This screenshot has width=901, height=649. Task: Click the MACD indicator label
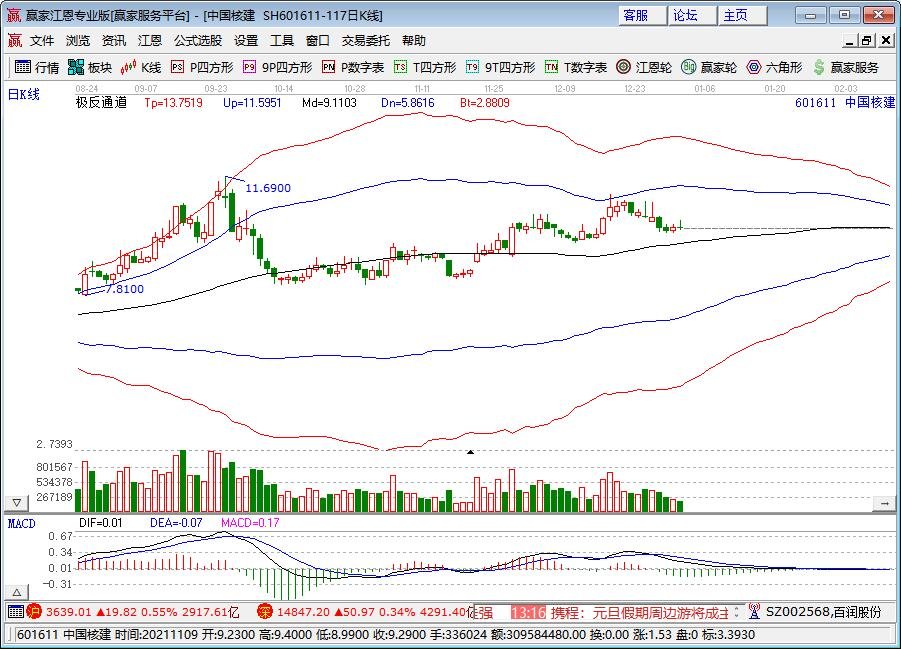(21, 524)
